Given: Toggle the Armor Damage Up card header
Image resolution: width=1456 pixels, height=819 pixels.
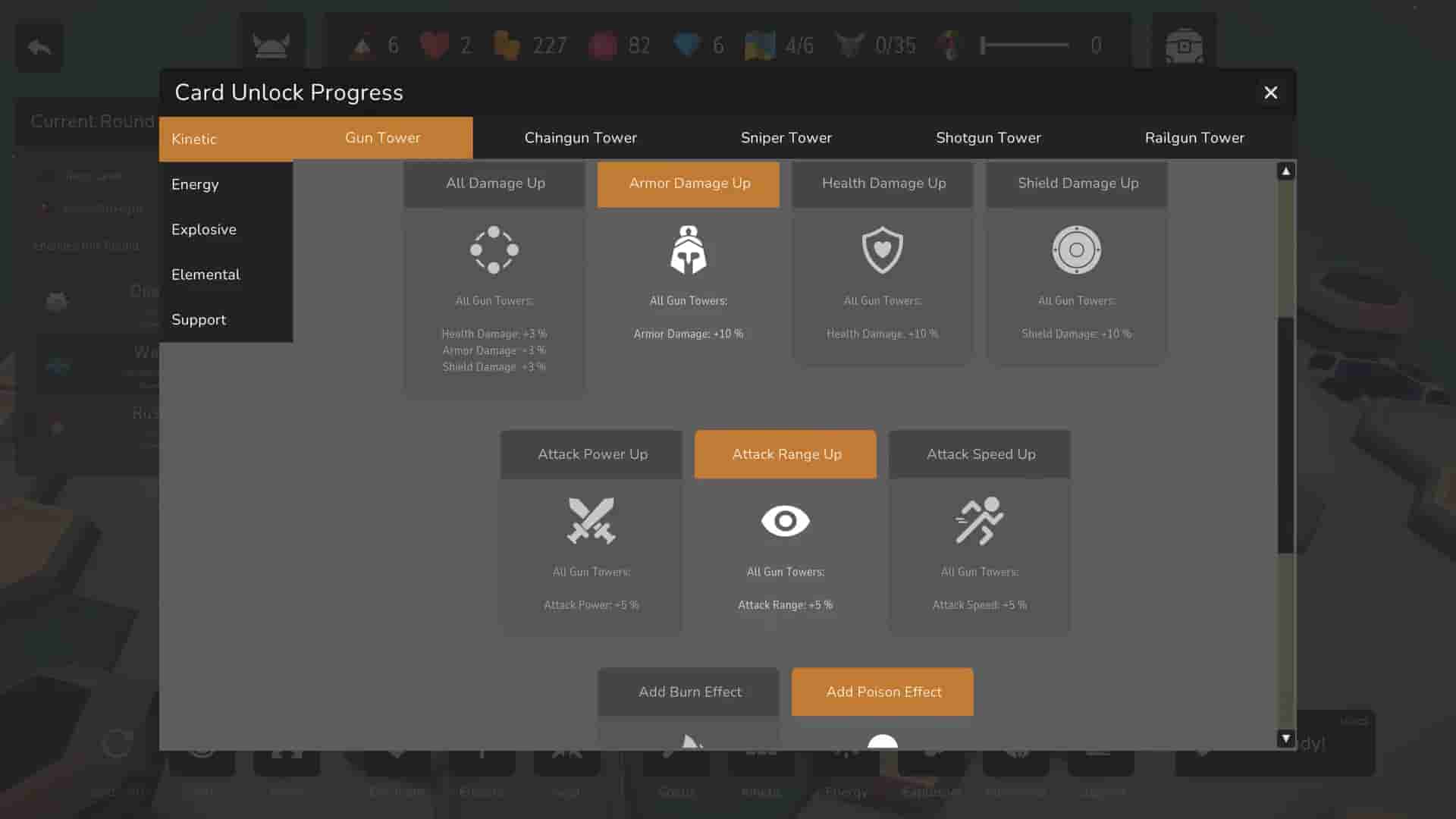Looking at the screenshot, I should pos(689,184).
